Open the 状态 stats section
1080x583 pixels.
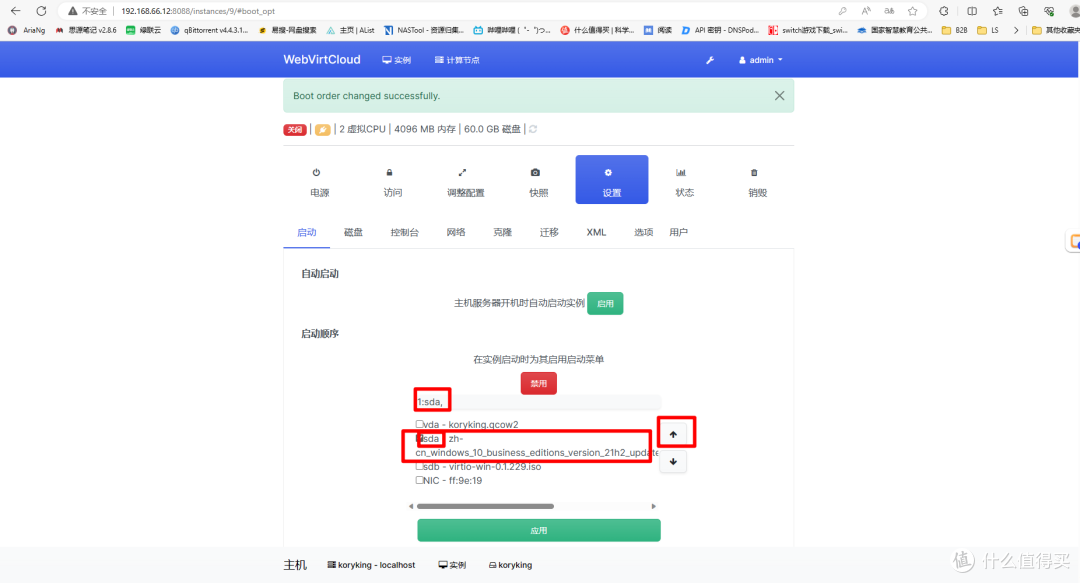(685, 181)
